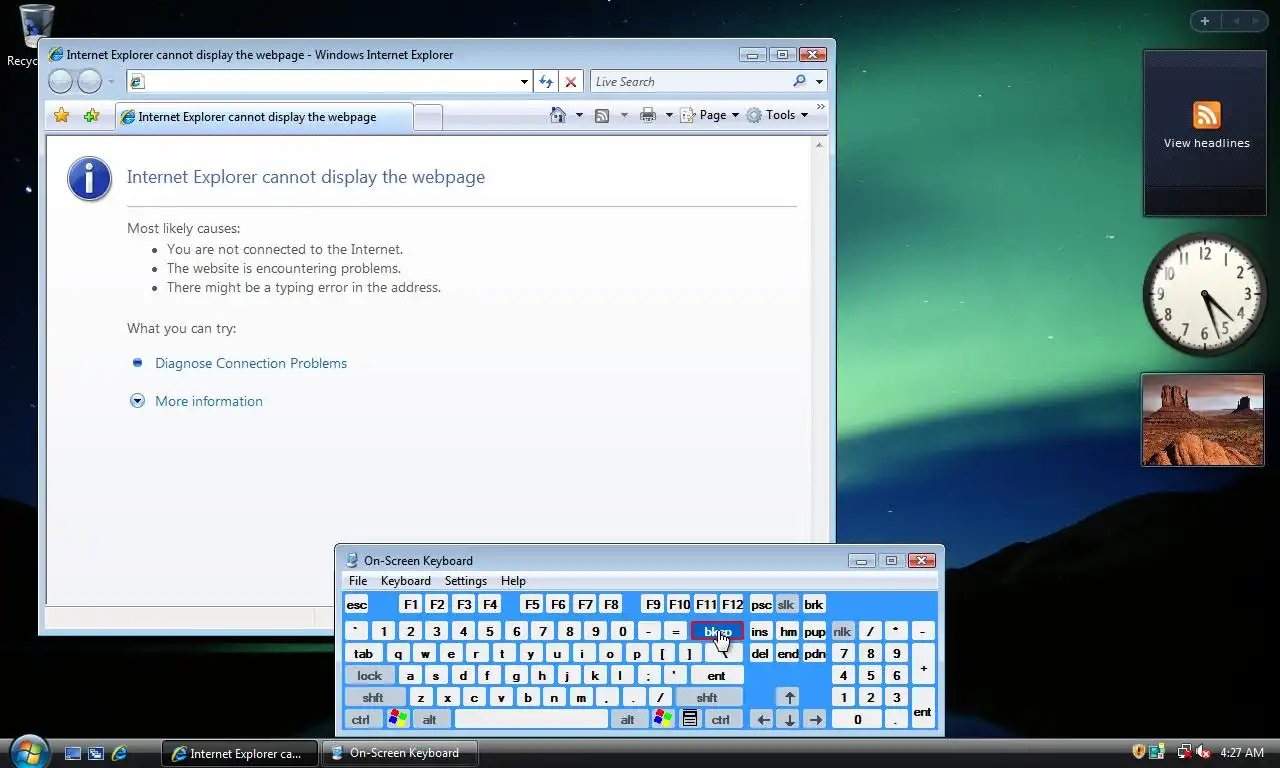
Task: Select the 'Internet Explorer cannot display the webpage' tab
Action: click(263, 117)
